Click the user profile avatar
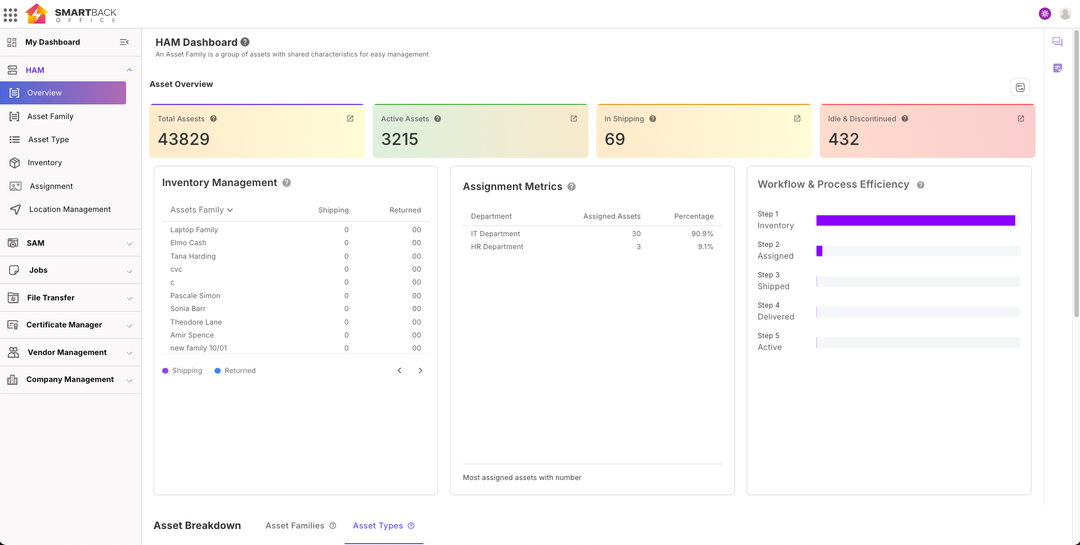 pyautogui.click(x=1065, y=14)
